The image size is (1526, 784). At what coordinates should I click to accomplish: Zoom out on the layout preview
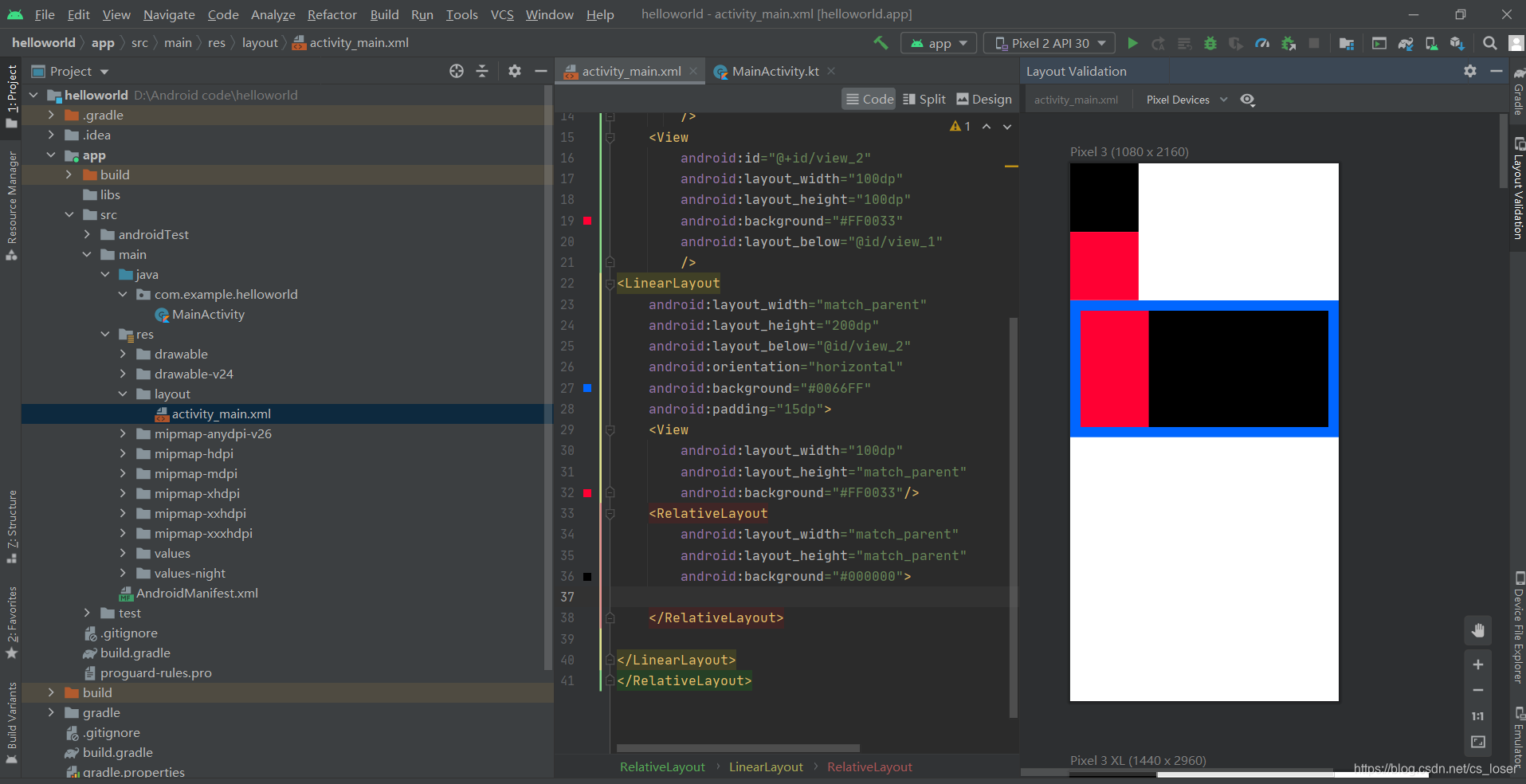(1478, 690)
